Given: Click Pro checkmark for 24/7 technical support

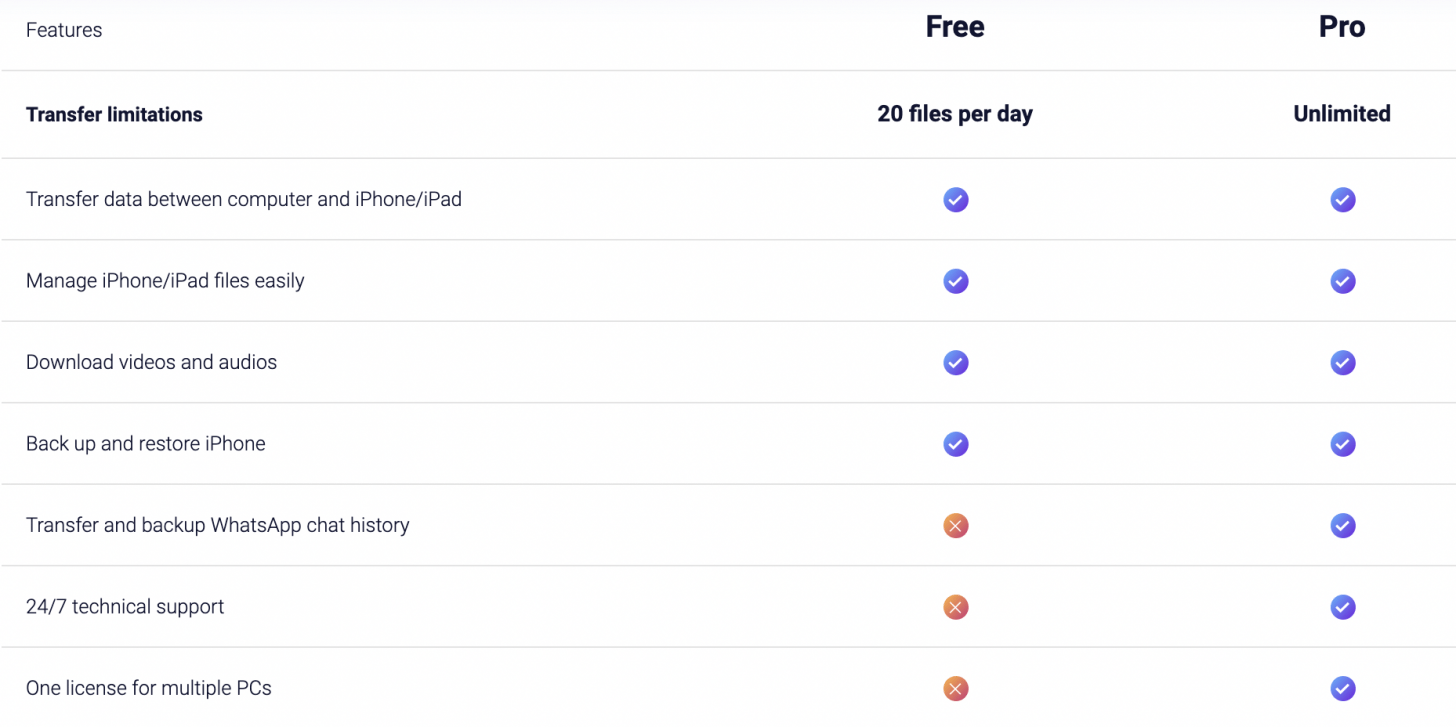Looking at the screenshot, I should point(1342,607).
